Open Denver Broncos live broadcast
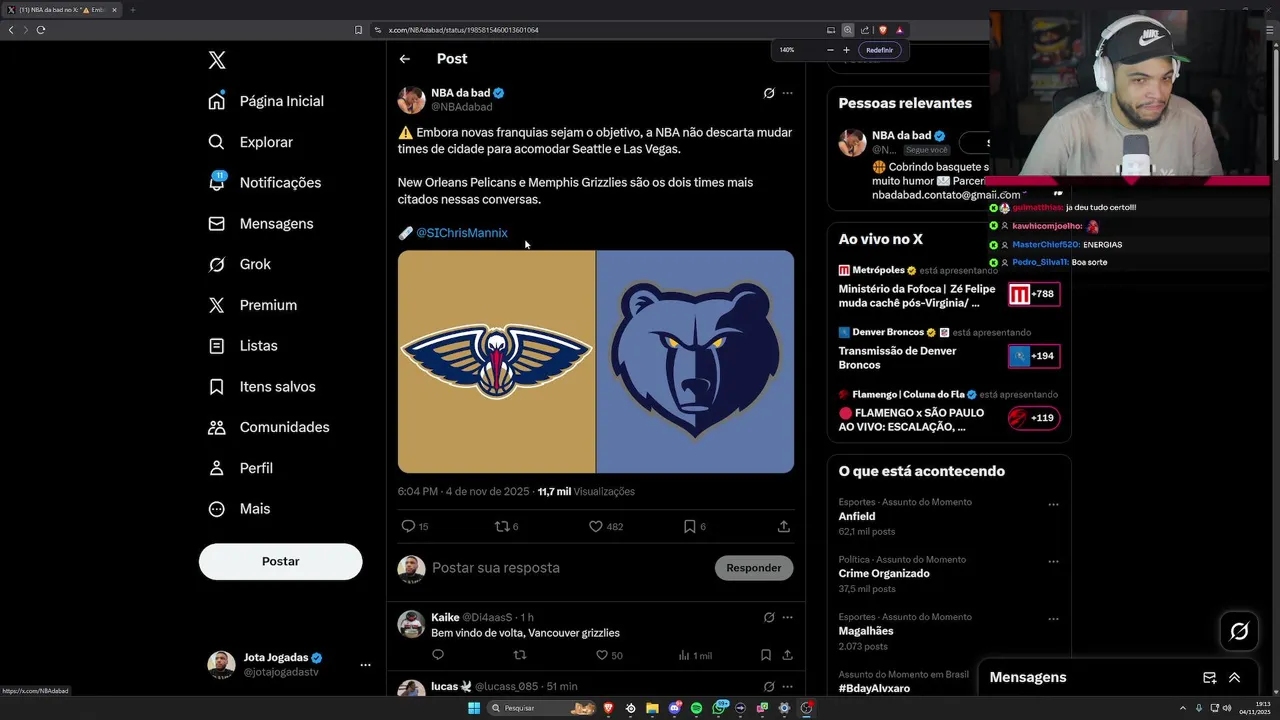This screenshot has height=720, width=1280. 949,351
